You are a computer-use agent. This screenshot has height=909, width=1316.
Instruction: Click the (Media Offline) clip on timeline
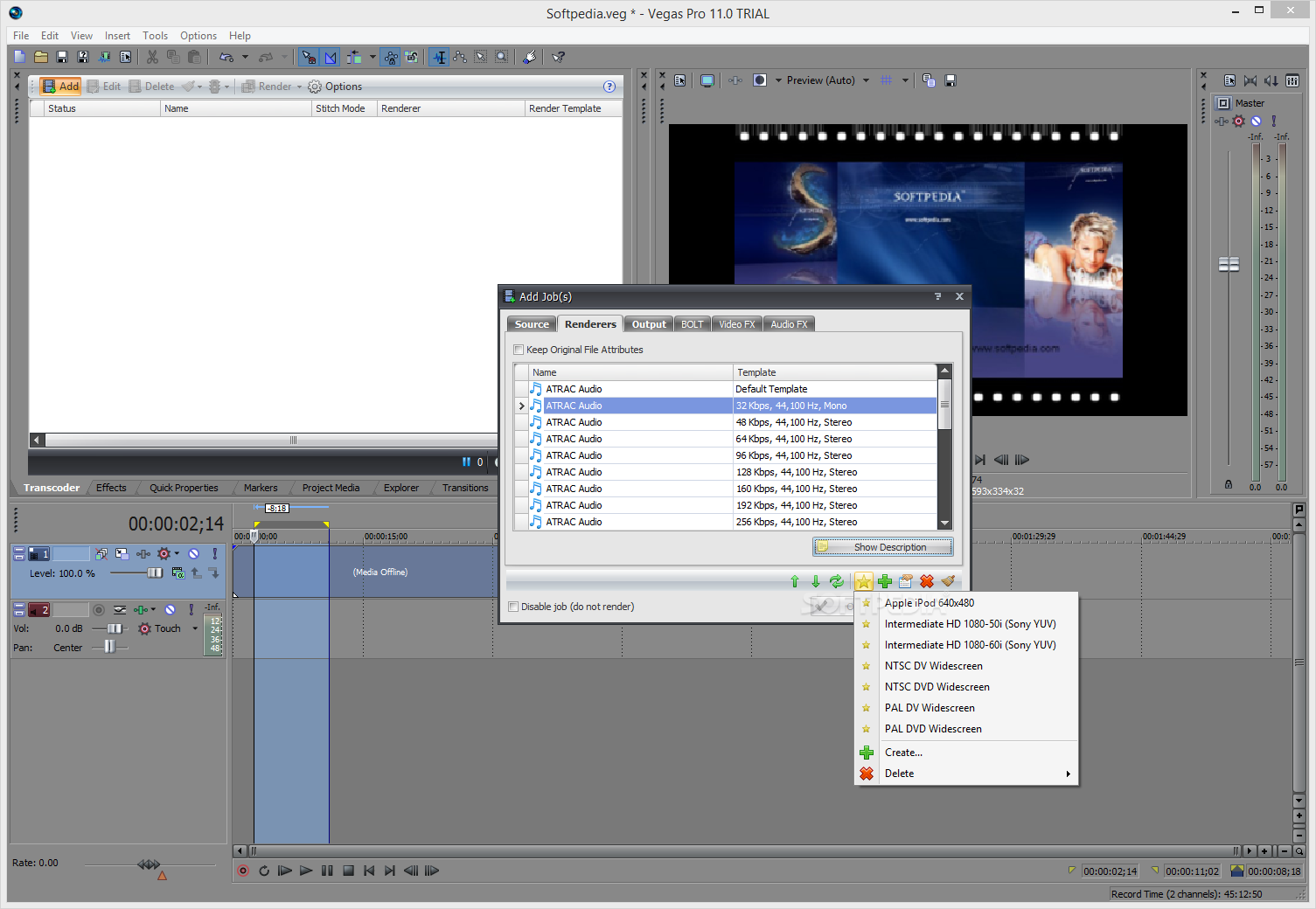(x=379, y=572)
